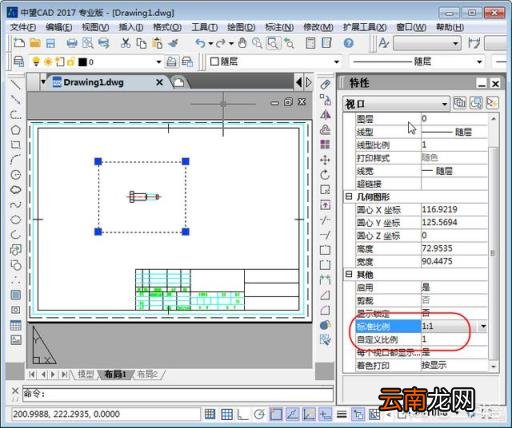Click the Mirror tool icon
This screenshot has height=428, width=512.
coord(325,115)
